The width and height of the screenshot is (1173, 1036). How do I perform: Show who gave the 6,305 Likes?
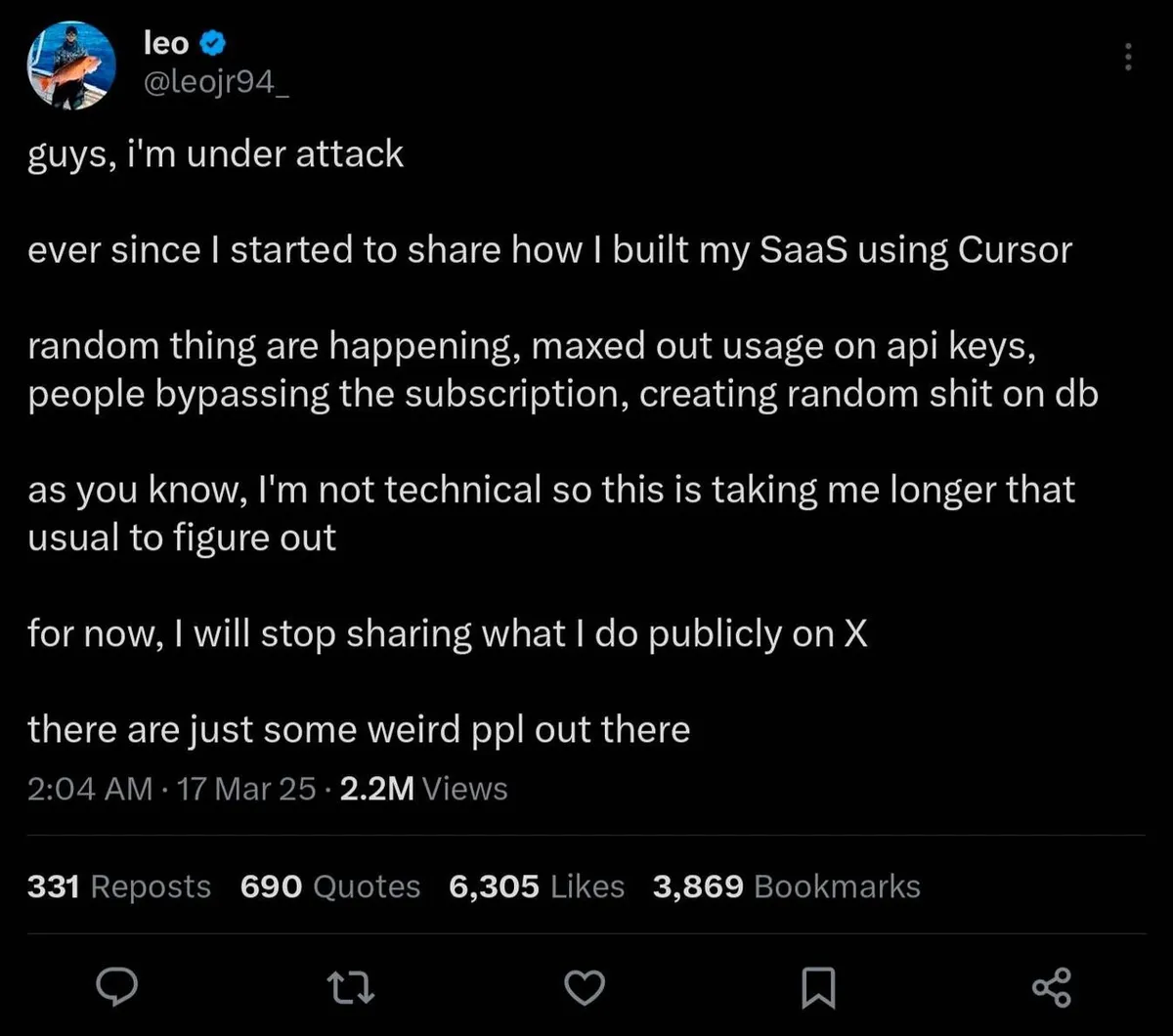pos(537,886)
